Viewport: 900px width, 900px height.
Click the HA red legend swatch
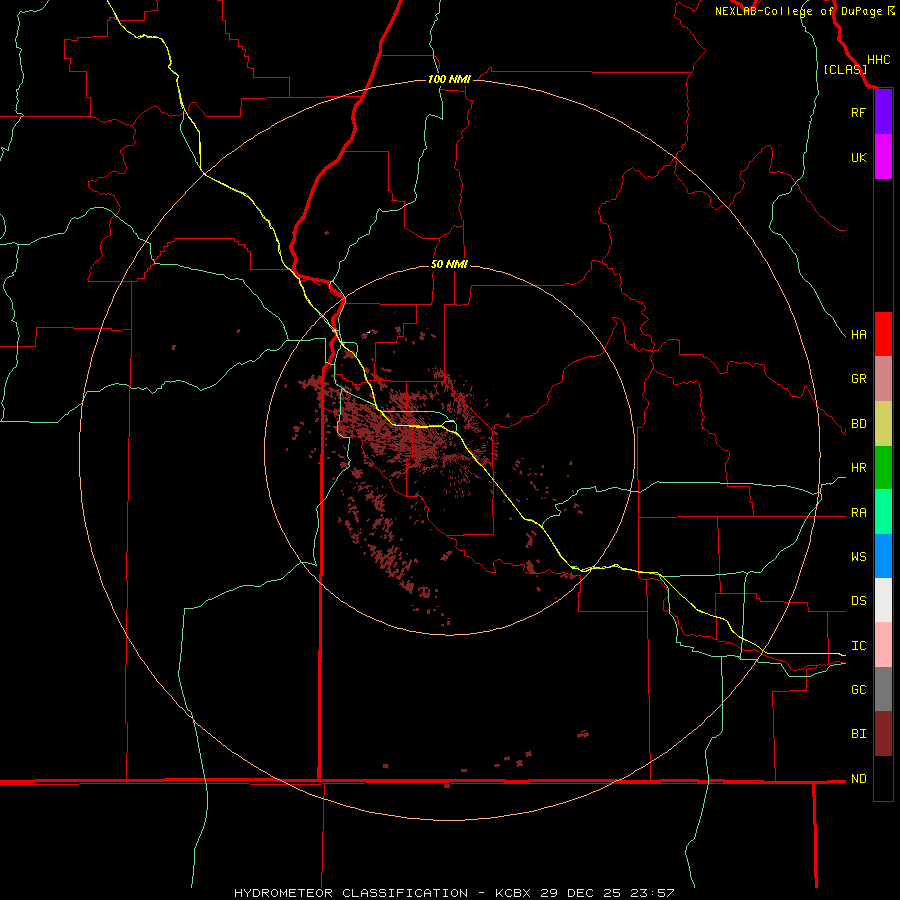883,334
